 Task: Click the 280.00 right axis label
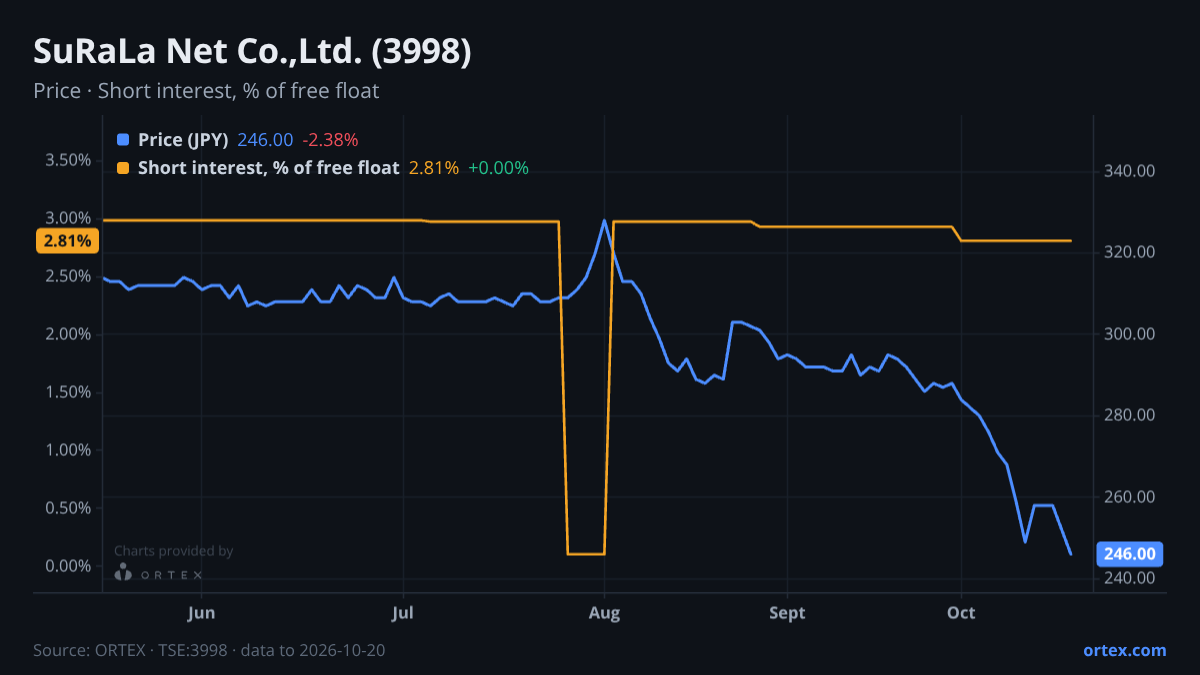(x=1131, y=415)
